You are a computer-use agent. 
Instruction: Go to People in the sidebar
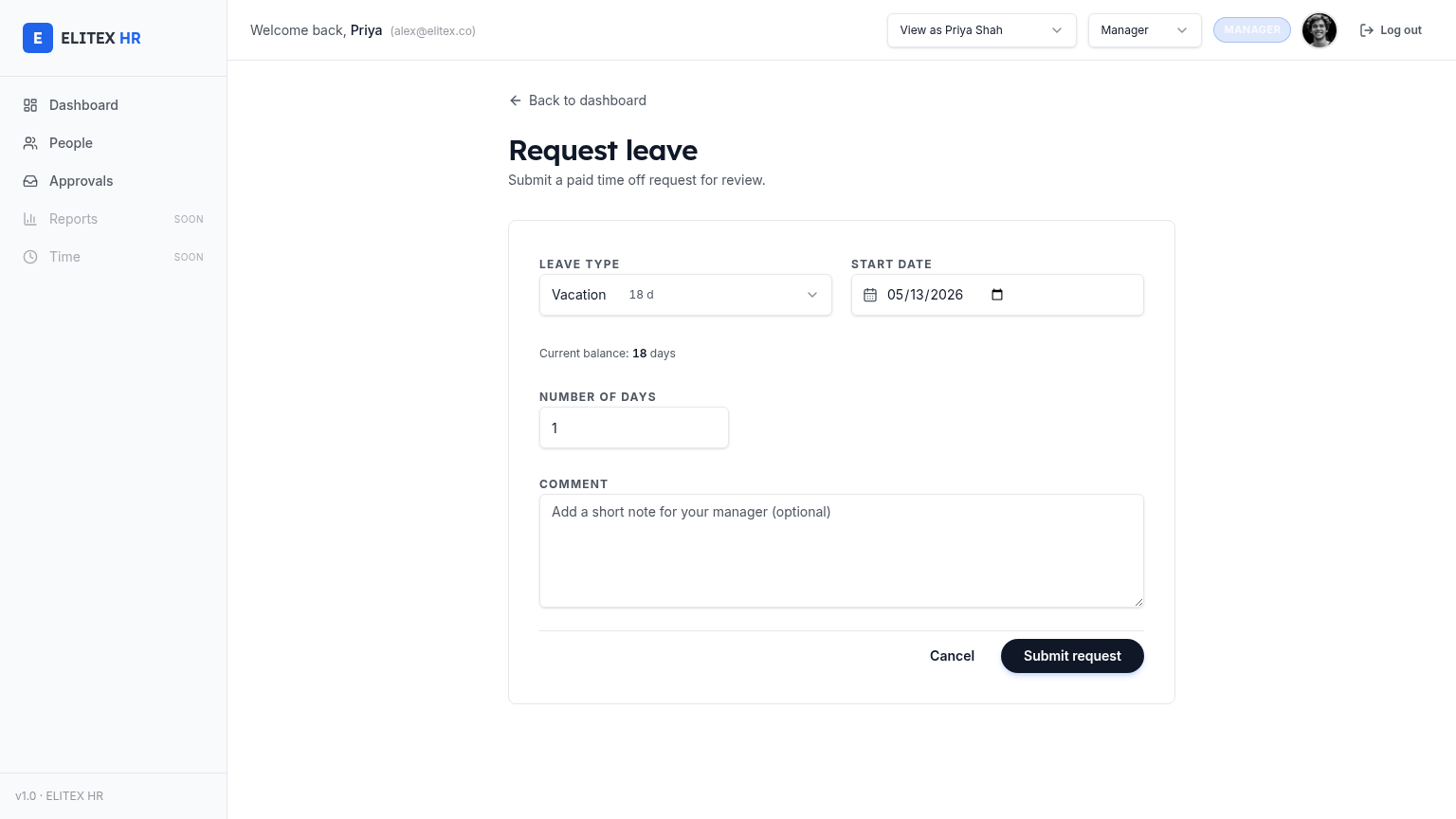[114, 143]
